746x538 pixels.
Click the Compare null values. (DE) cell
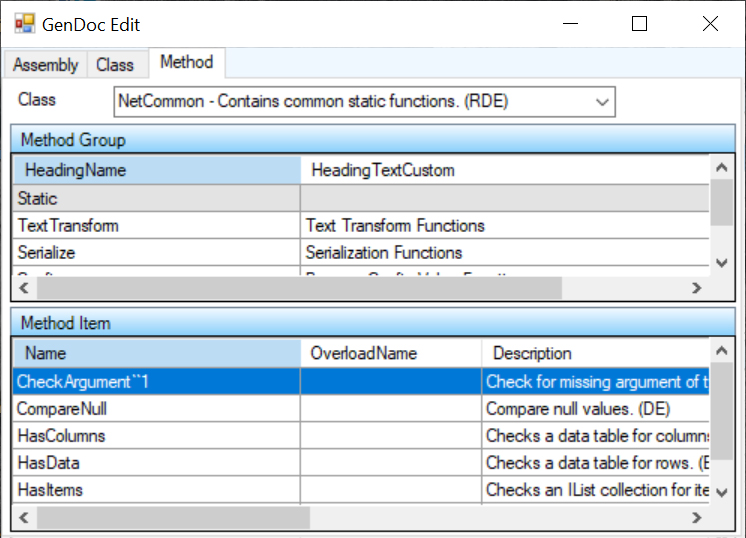coord(596,409)
